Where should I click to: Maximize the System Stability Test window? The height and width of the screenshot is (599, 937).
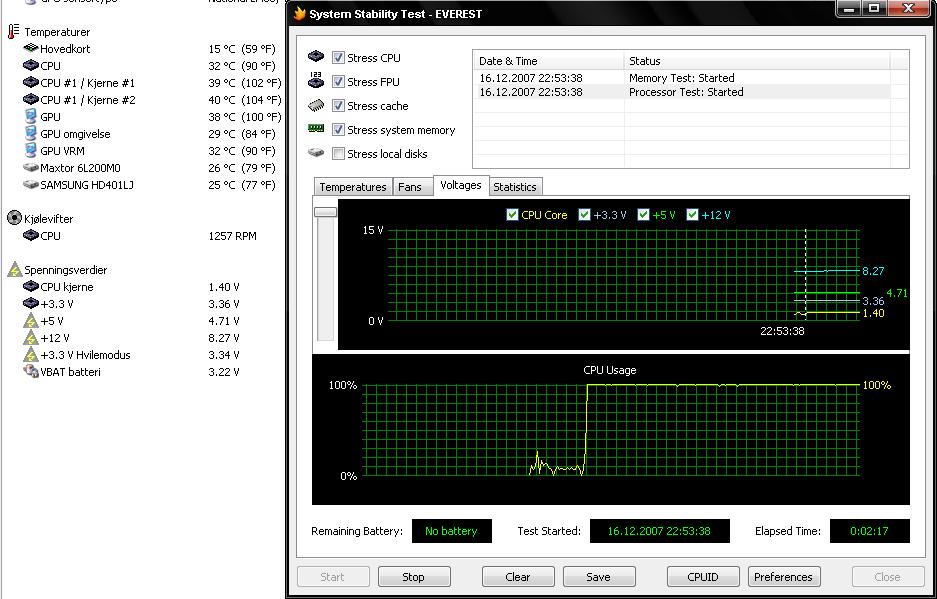click(875, 8)
